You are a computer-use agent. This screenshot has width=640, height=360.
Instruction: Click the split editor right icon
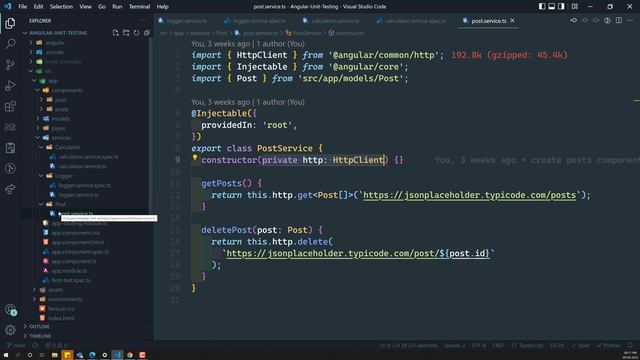pos(619,20)
